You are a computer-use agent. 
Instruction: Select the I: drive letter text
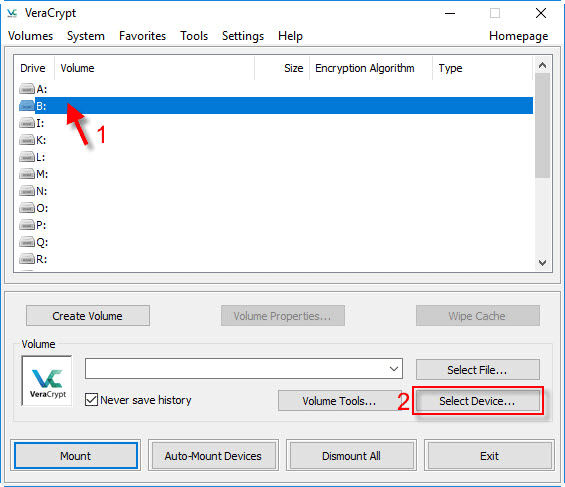[40, 123]
